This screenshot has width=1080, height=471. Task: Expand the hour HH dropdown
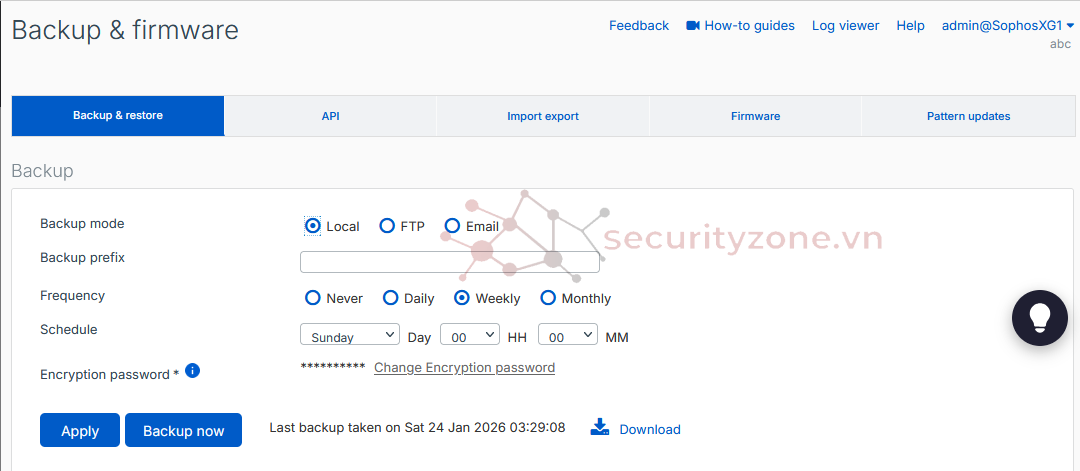470,336
